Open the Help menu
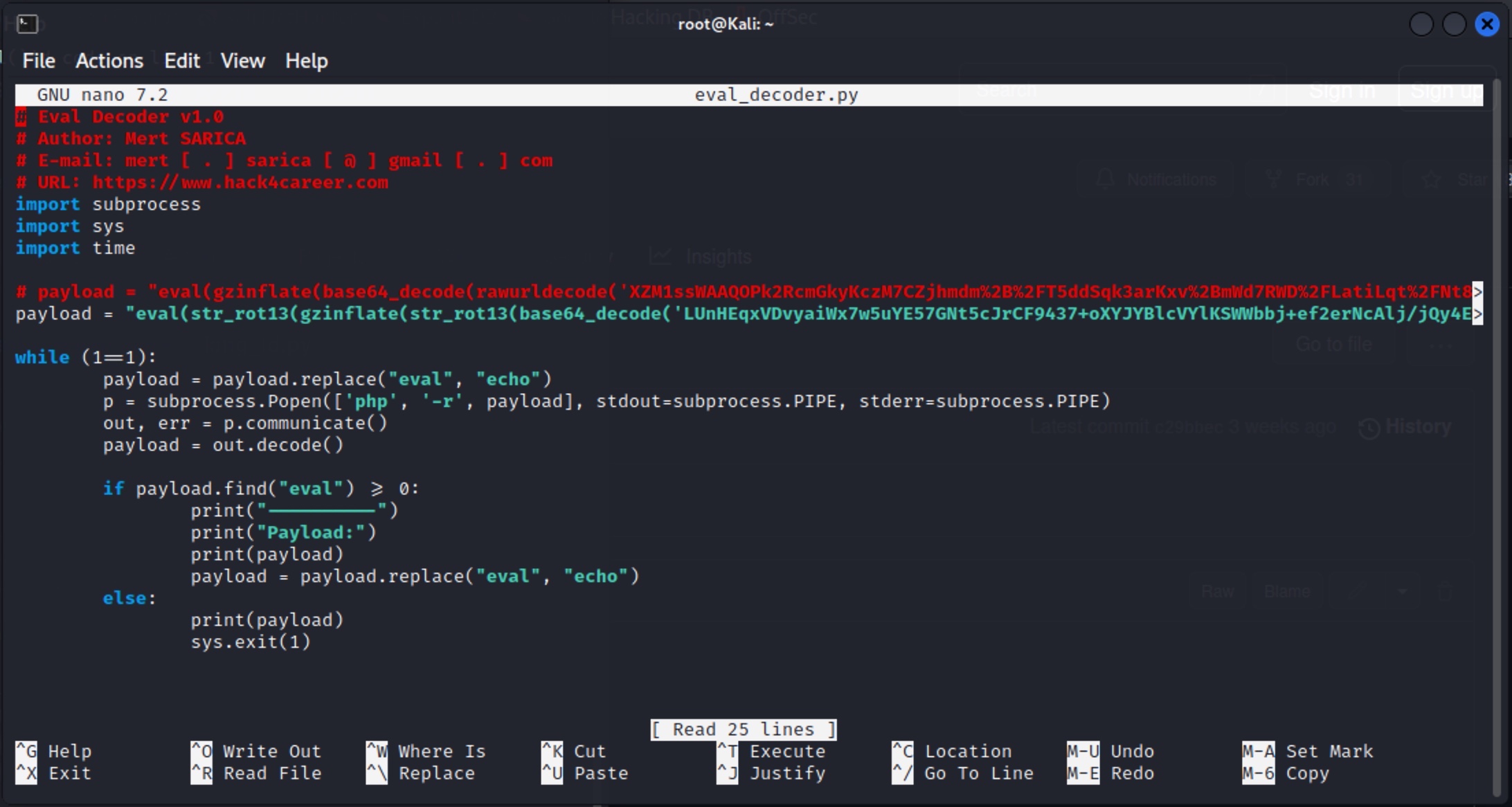1512x807 pixels. click(x=307, y=61)
